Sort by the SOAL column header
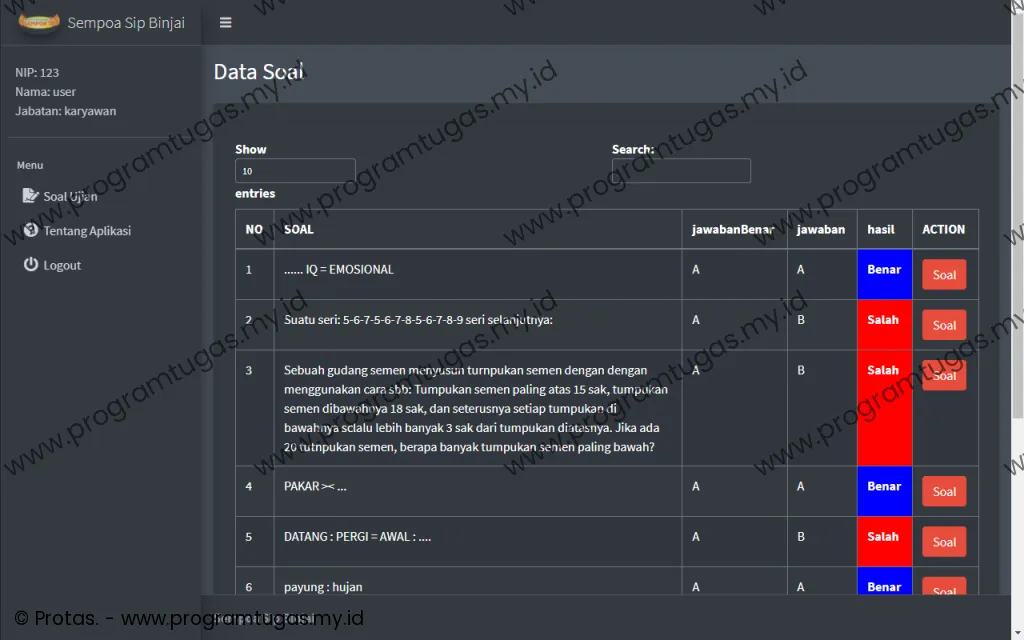The width and height of the screenshot is (1024, 640). 299,229
